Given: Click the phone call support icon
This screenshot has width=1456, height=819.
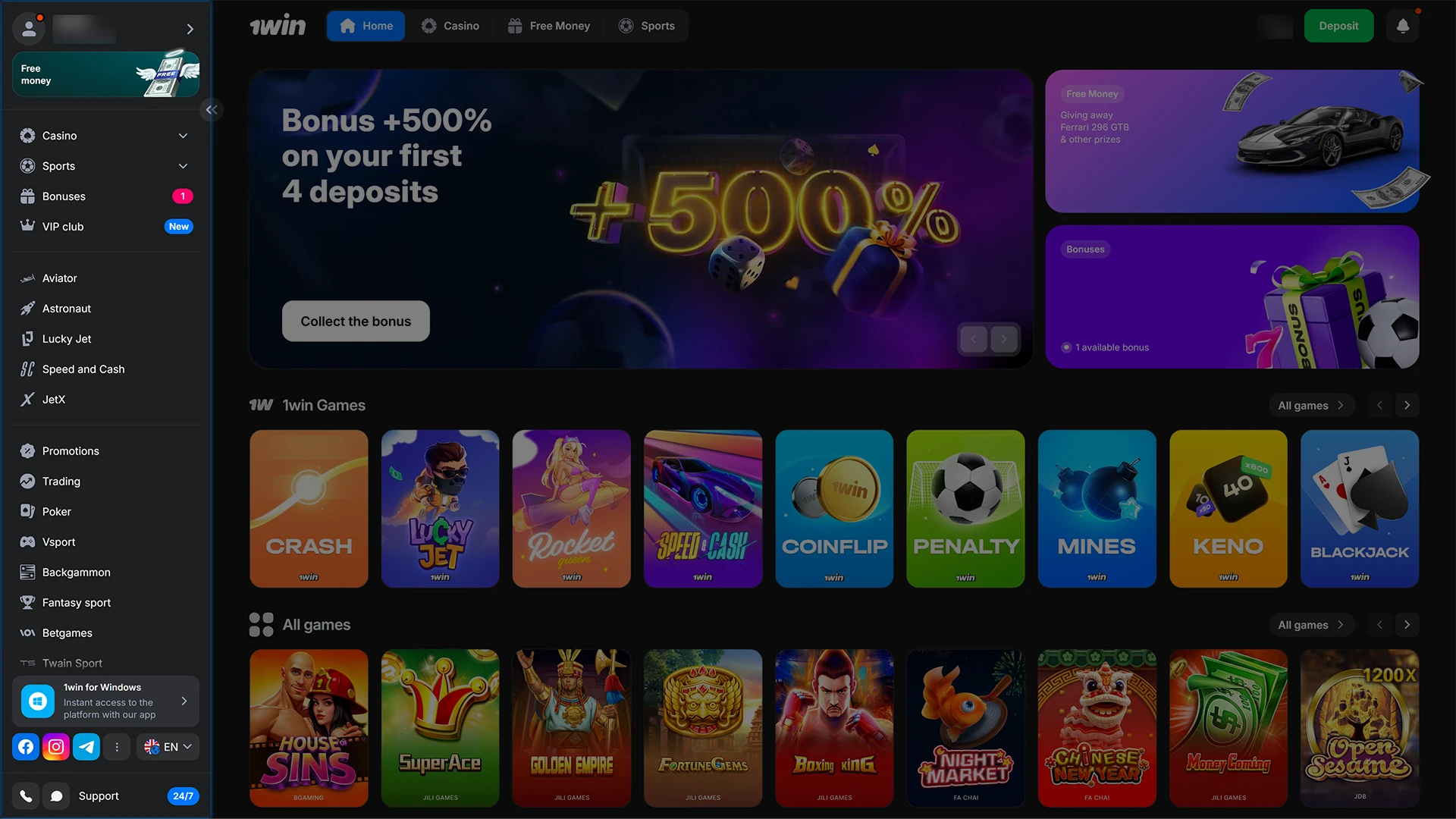Looking at the screenshot, I should click(26, 796).
